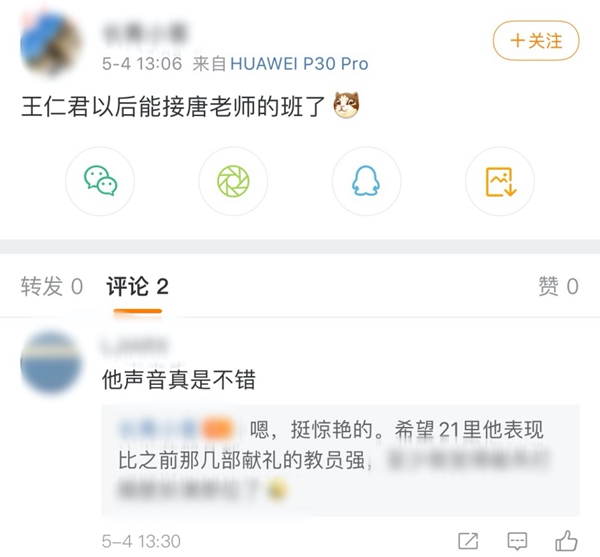Viewport: 600px width, 557px height.
Task: Open the nested reply starting 嗯，挺惊艳的
Action: pyautogui.click(x=341, y=460)
